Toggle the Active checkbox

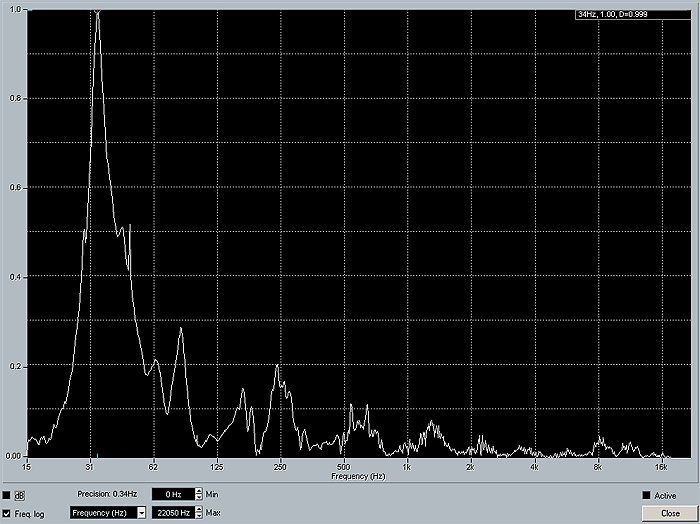coord(645,495)
